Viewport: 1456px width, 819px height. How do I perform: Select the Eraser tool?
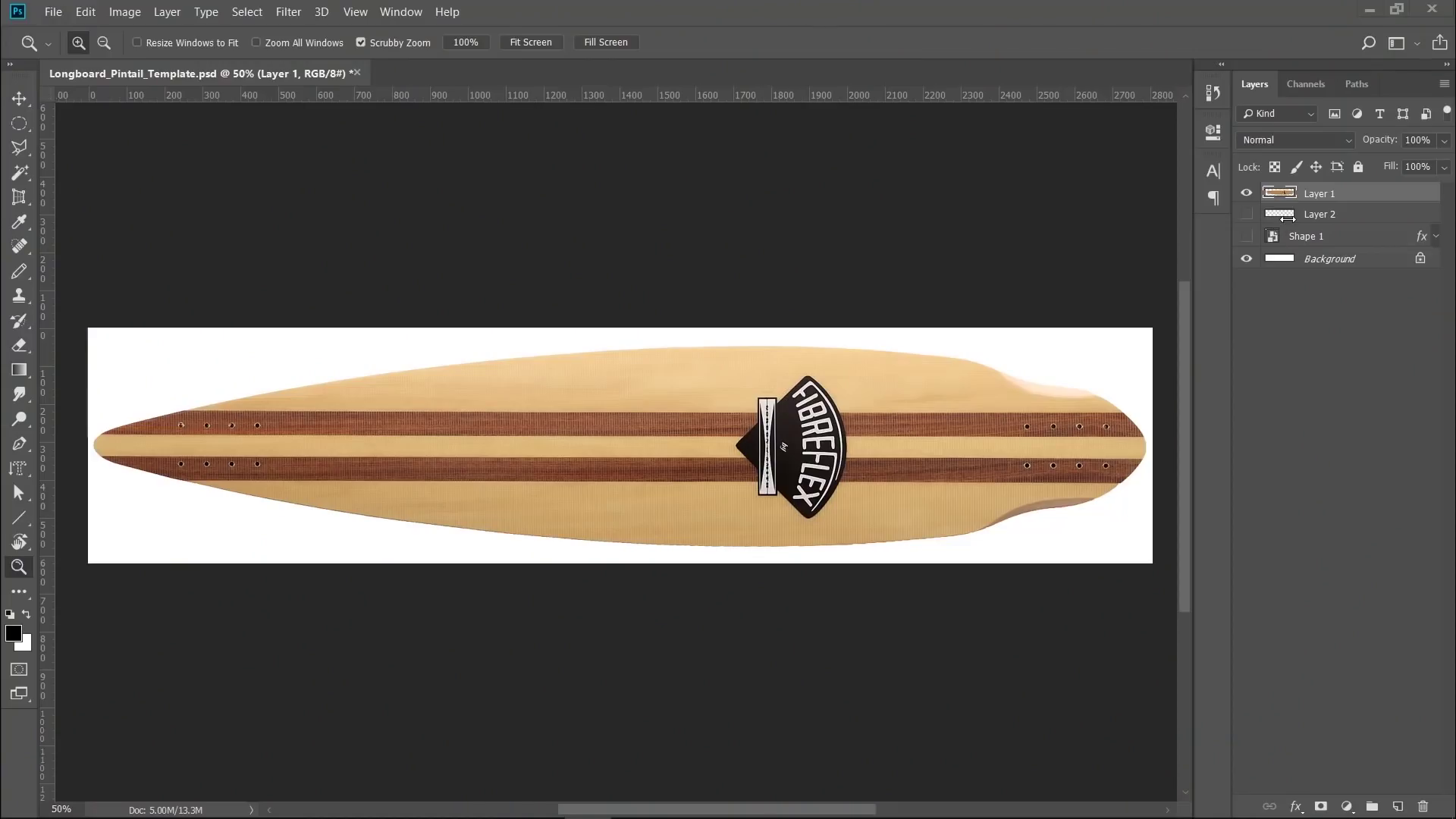click(19, 345)
